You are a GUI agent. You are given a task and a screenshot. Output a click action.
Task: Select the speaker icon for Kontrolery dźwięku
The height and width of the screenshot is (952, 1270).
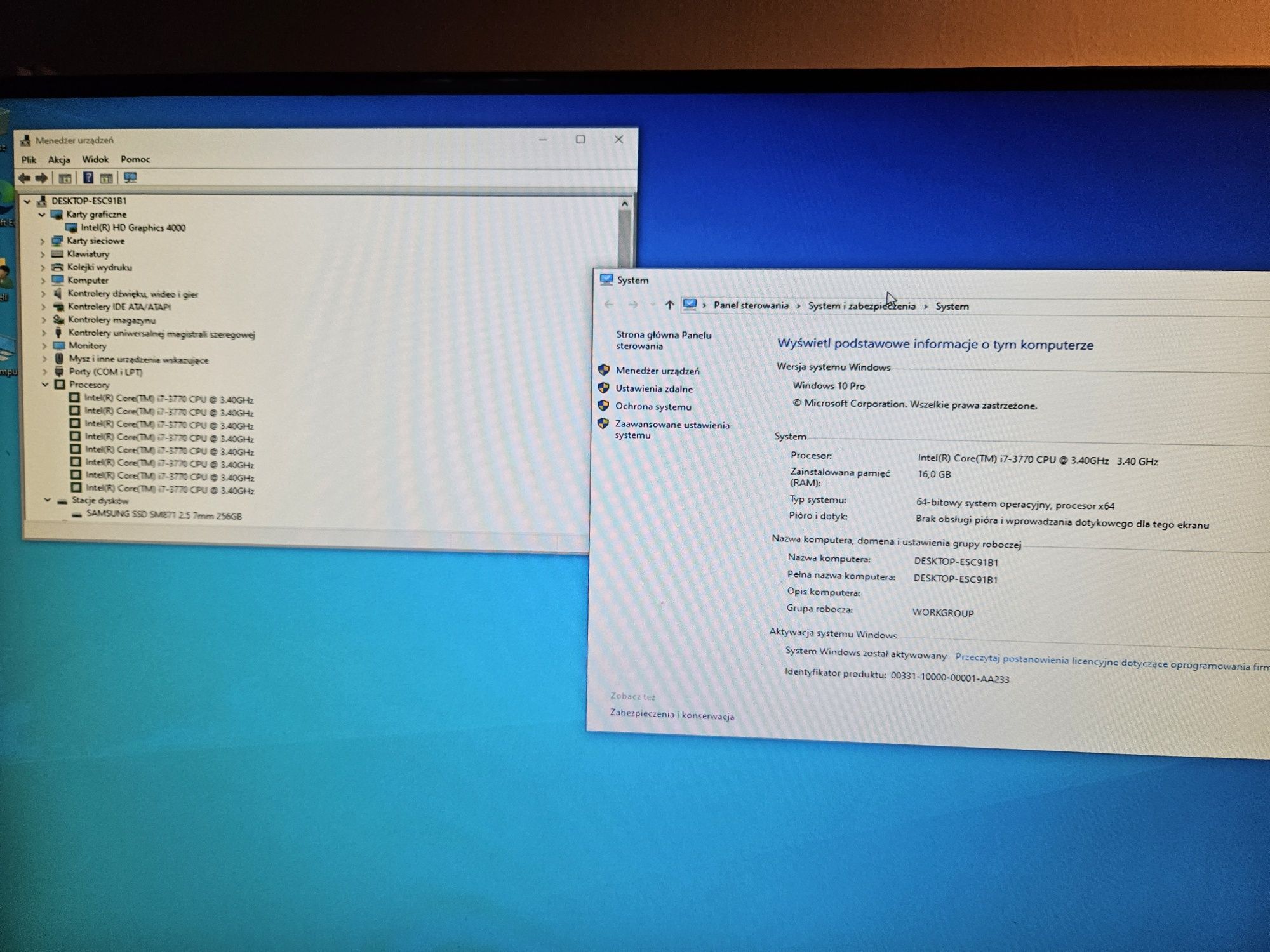58,293
